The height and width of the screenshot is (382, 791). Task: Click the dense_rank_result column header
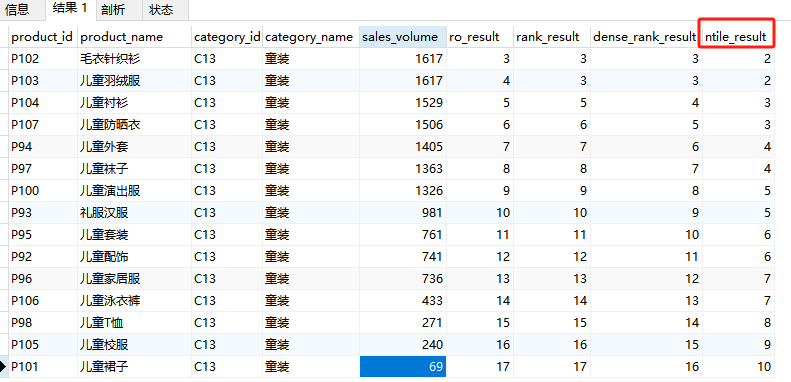(x=646, y=37)
